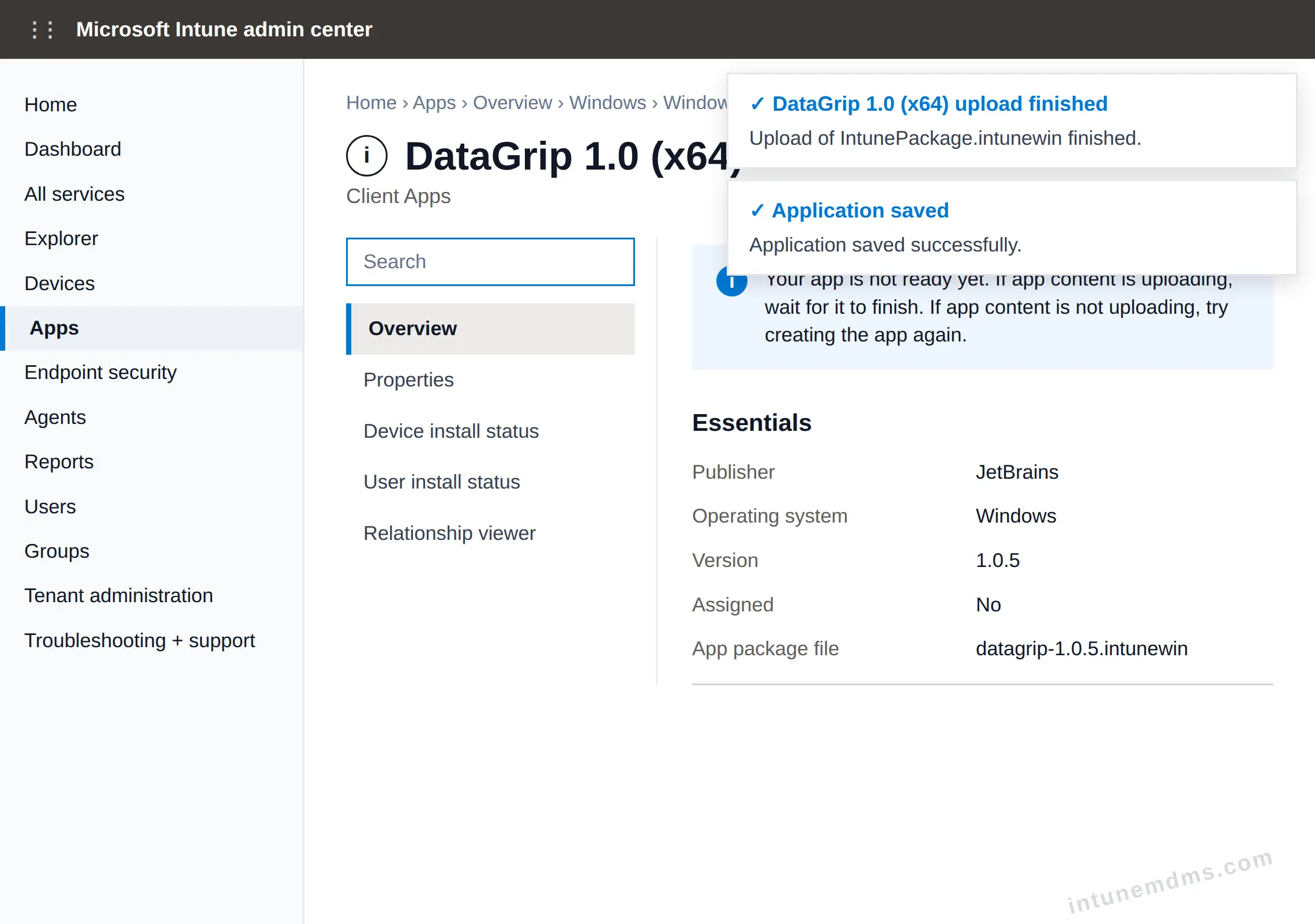Viewport: 1315px width, 924px height.
Task: Click the Version label
Action: [726, 560]
